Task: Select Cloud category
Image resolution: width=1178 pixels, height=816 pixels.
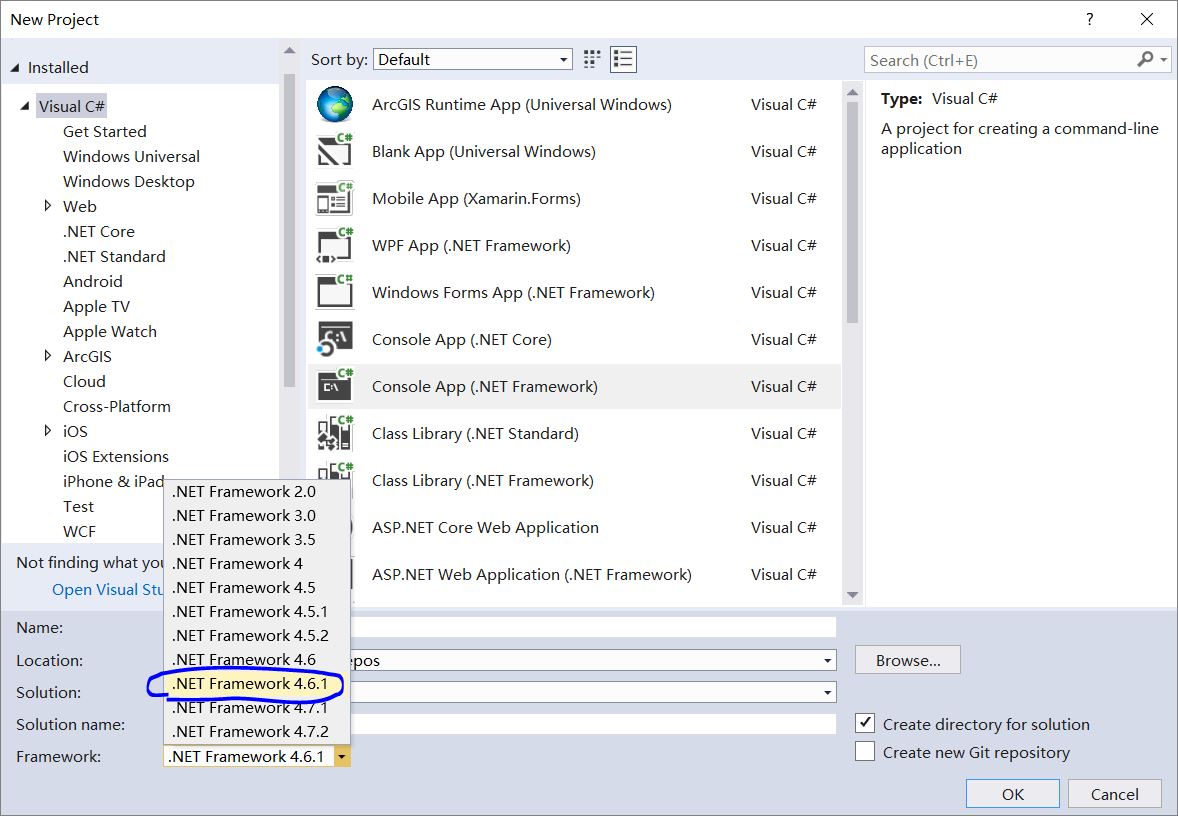Action: pyautogui.click(x=84, y=382)
